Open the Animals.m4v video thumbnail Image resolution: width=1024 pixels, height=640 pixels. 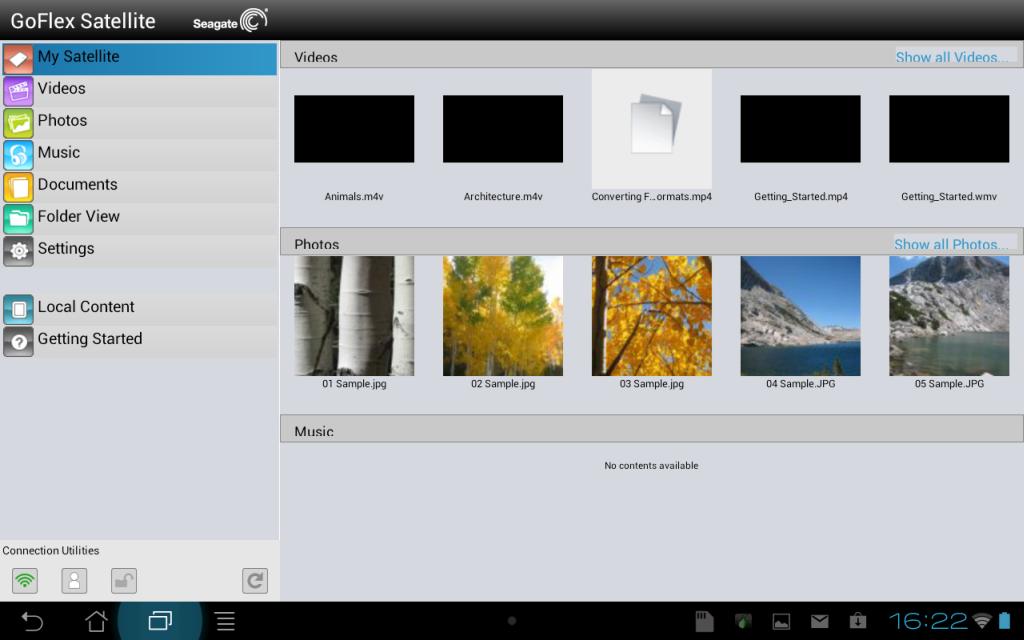pyautogui.click(x=354, y=129)
